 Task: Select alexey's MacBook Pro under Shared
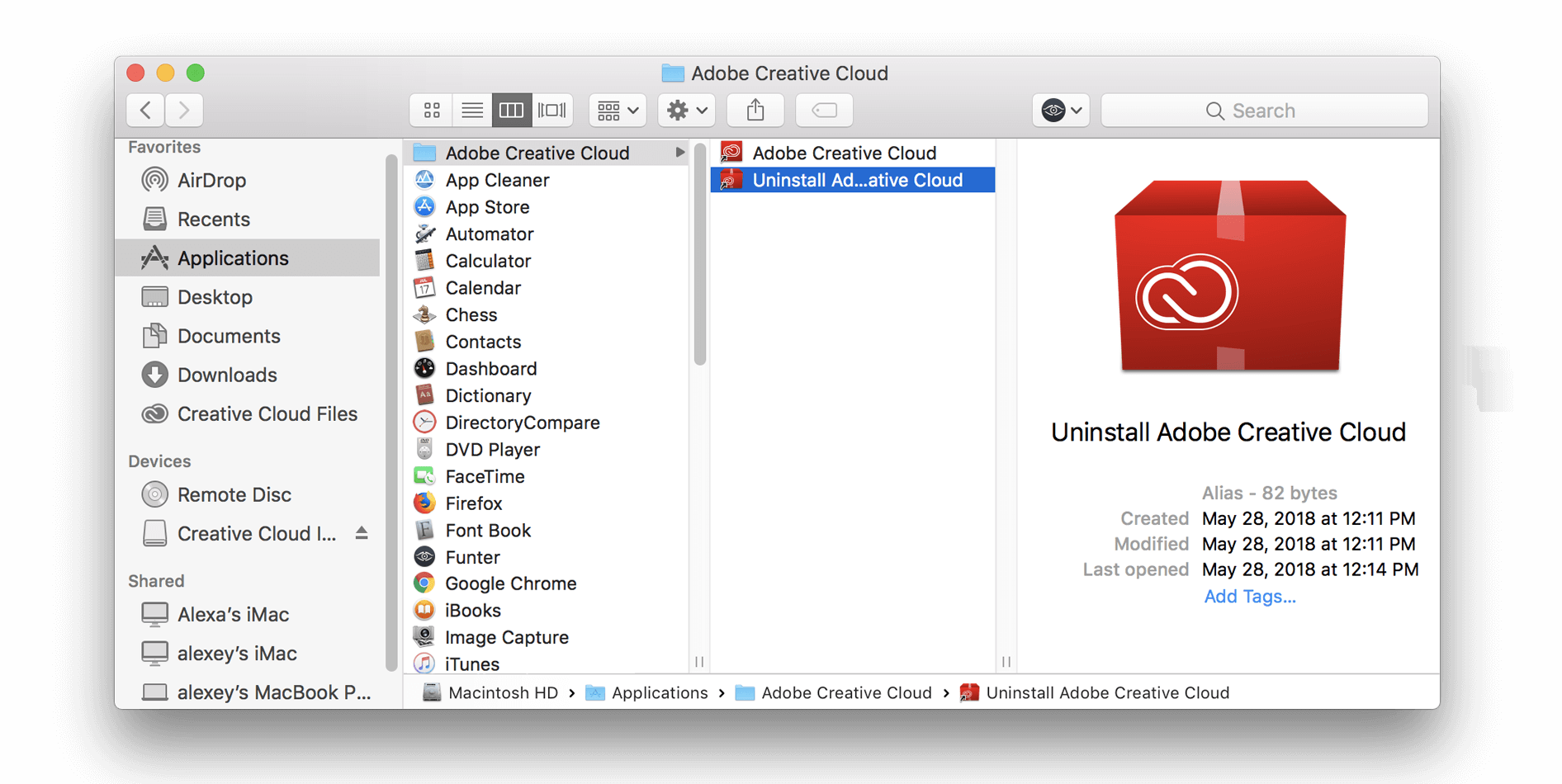click(x=248, y=692)
